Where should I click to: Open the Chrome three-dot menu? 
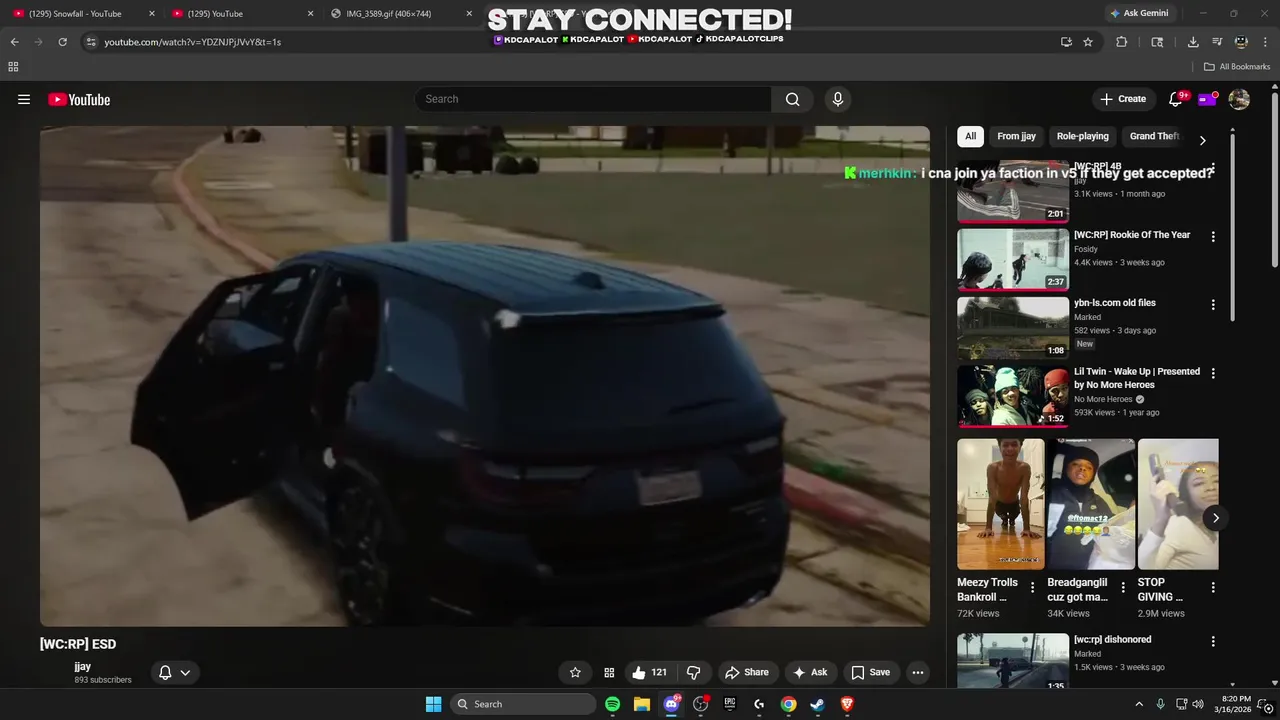click(1265, 42)
